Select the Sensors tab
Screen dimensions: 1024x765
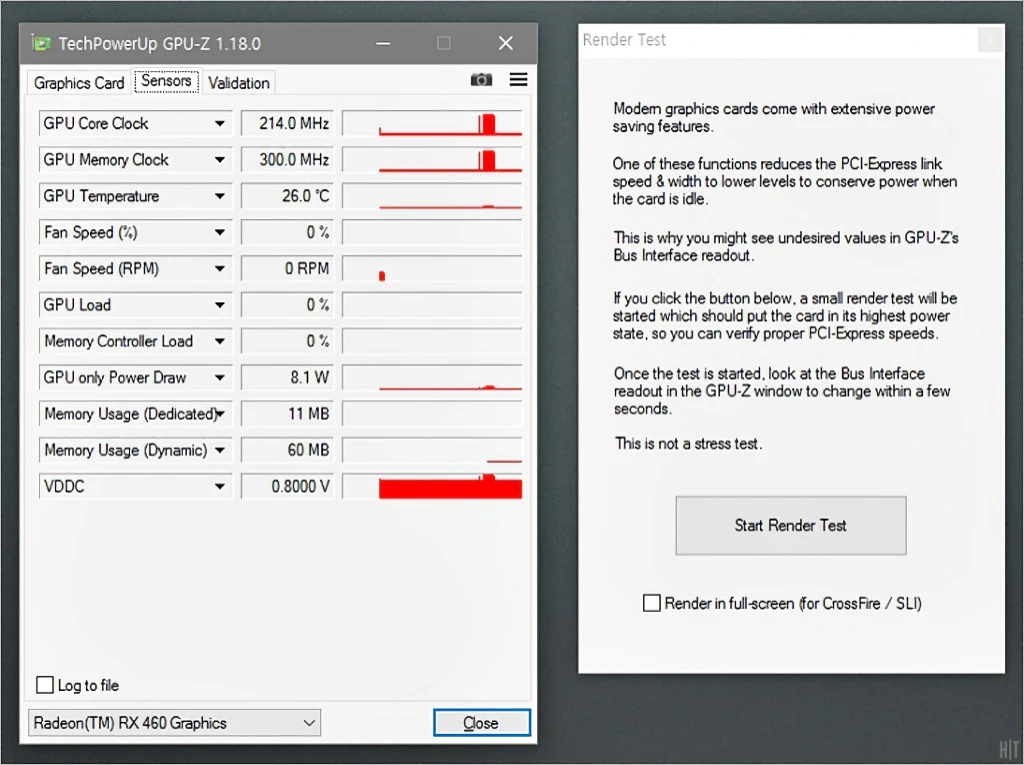pyautogui.click(x=167, y=81)
